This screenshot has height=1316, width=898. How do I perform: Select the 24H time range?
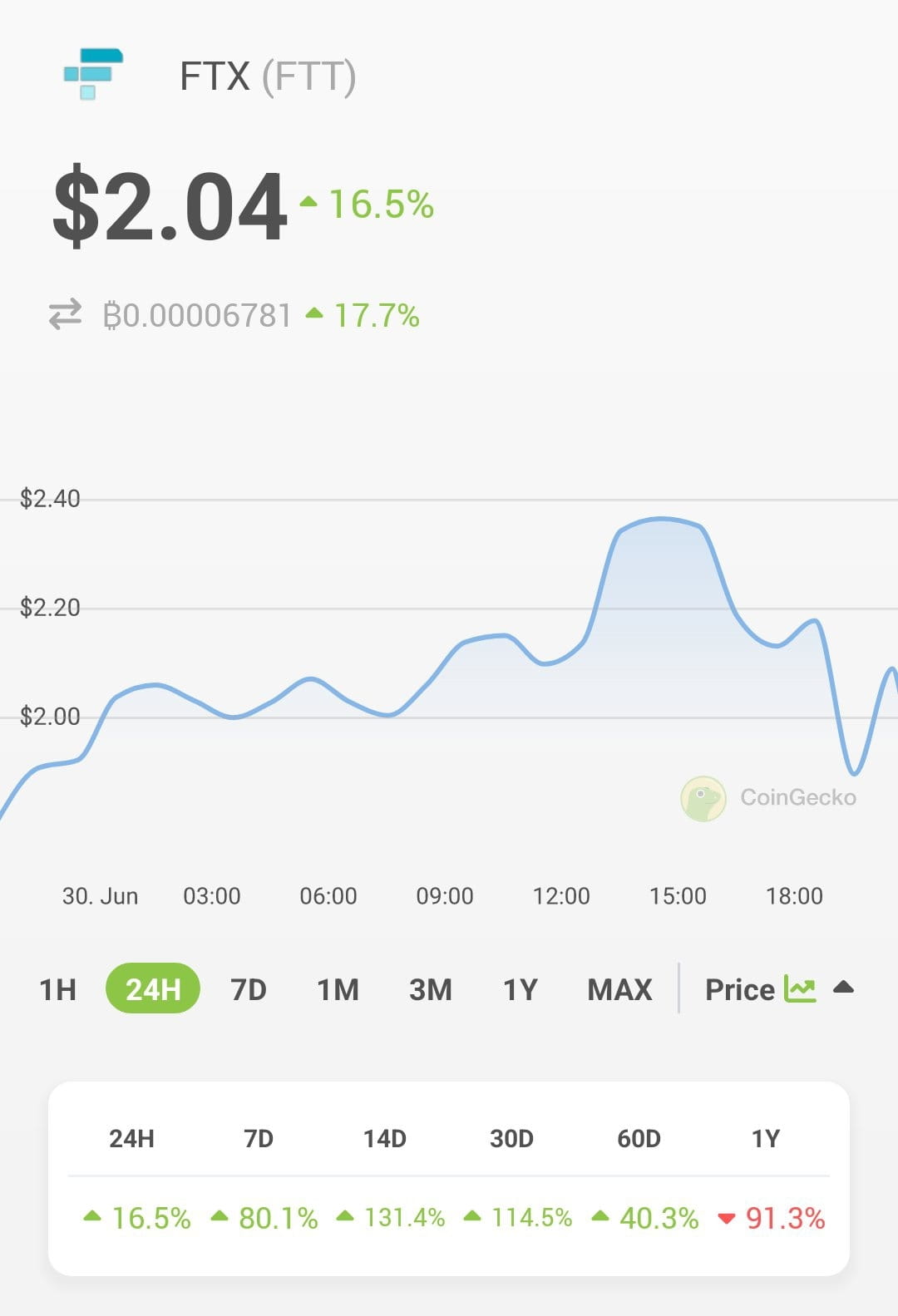click(x=154, y=989)
